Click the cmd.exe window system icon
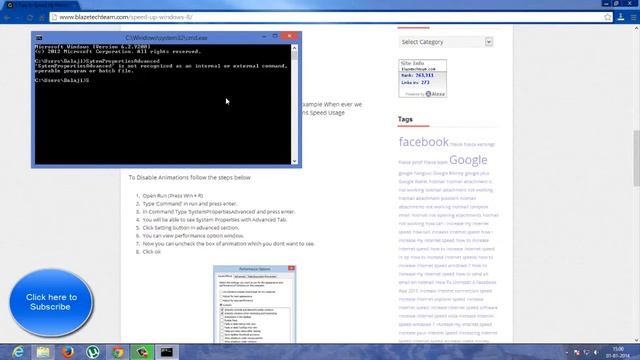 pyautogui.click(x=39, y=38)
